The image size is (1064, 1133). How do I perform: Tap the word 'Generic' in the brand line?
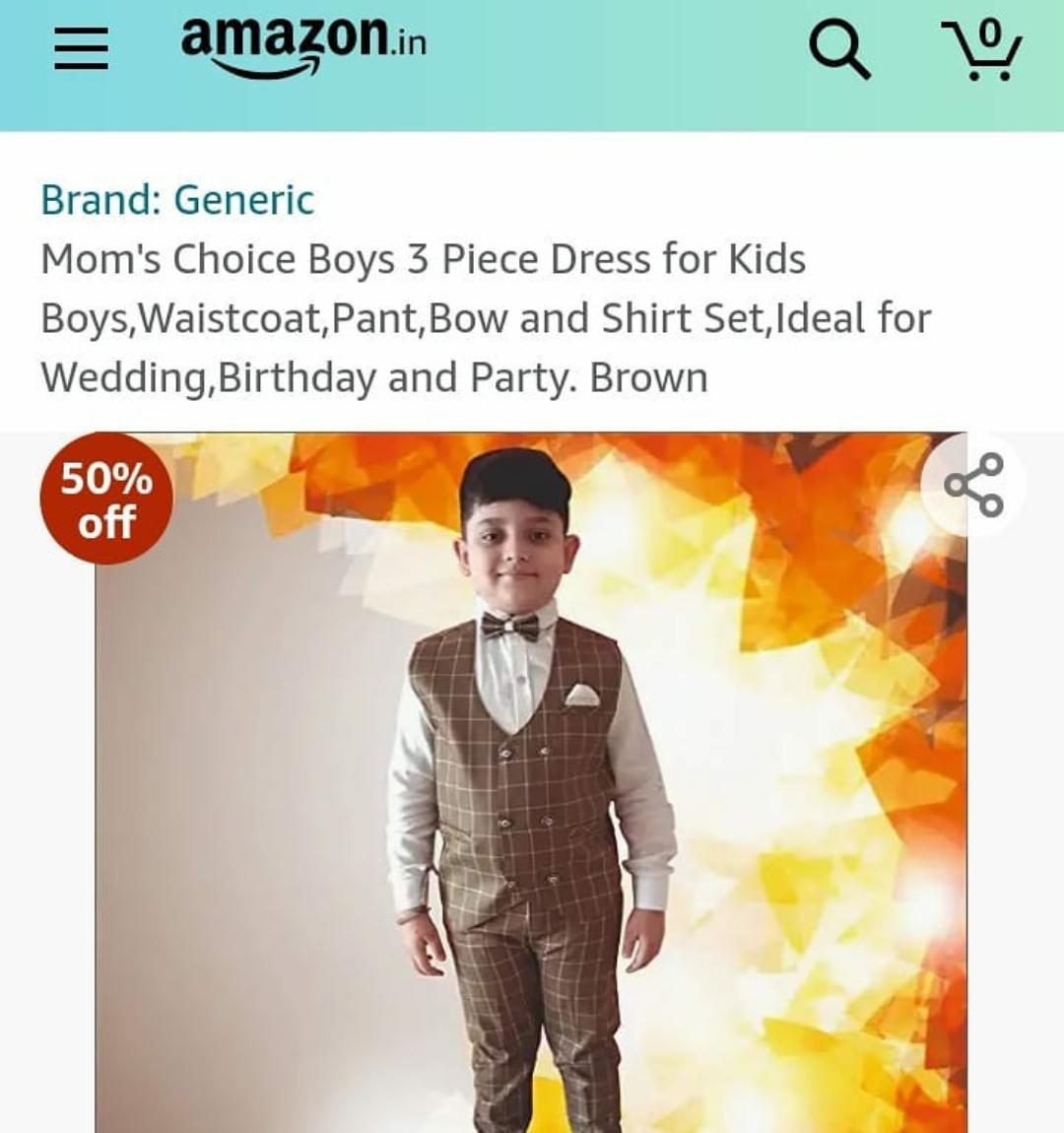244,200
